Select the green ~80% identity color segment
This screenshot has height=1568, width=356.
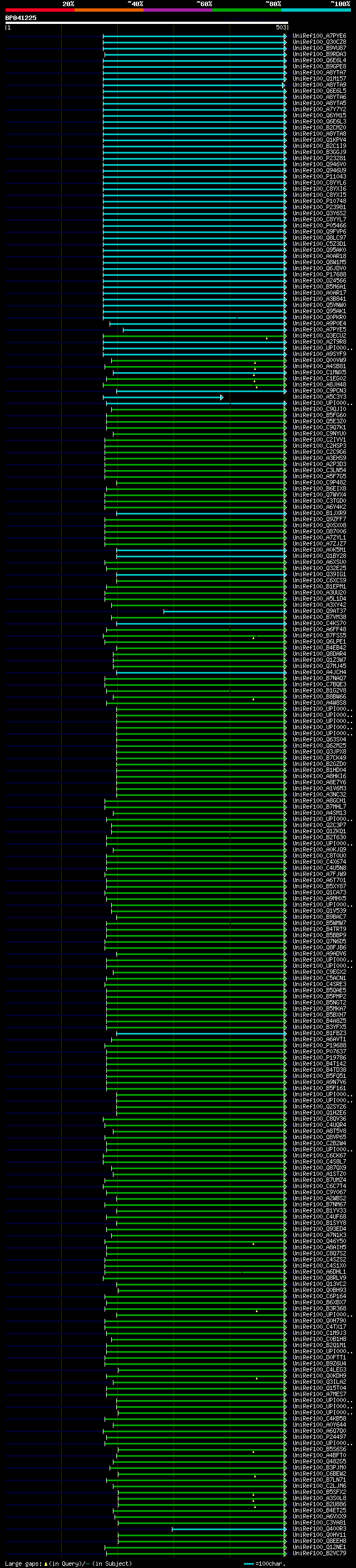tap(247, 10)
